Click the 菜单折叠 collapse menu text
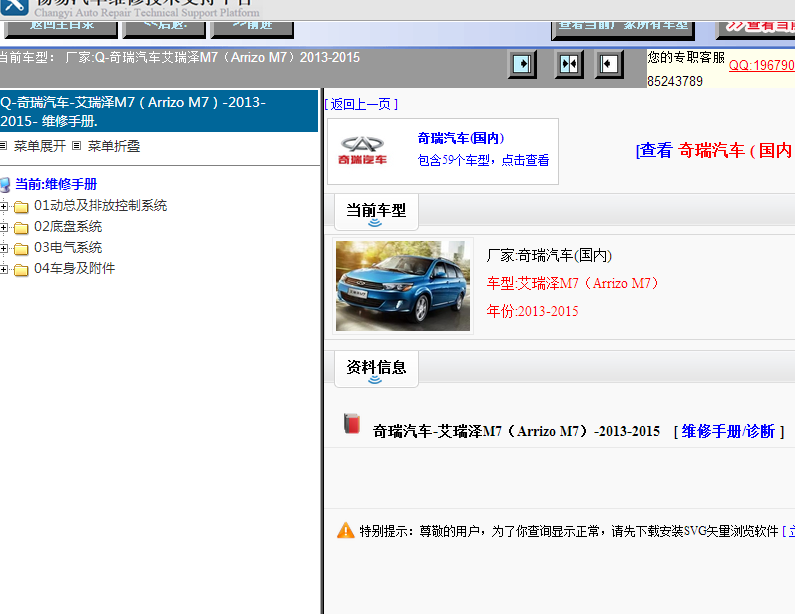Screen dimensions: 795x614 tap(114, 146)
